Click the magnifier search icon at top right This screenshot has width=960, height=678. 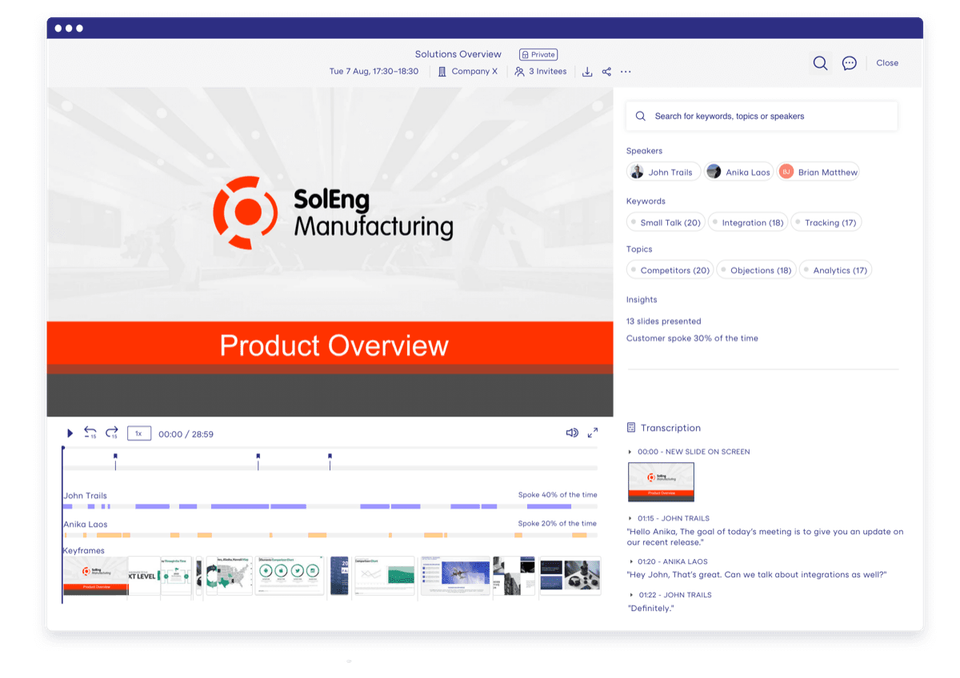[820, 63]
